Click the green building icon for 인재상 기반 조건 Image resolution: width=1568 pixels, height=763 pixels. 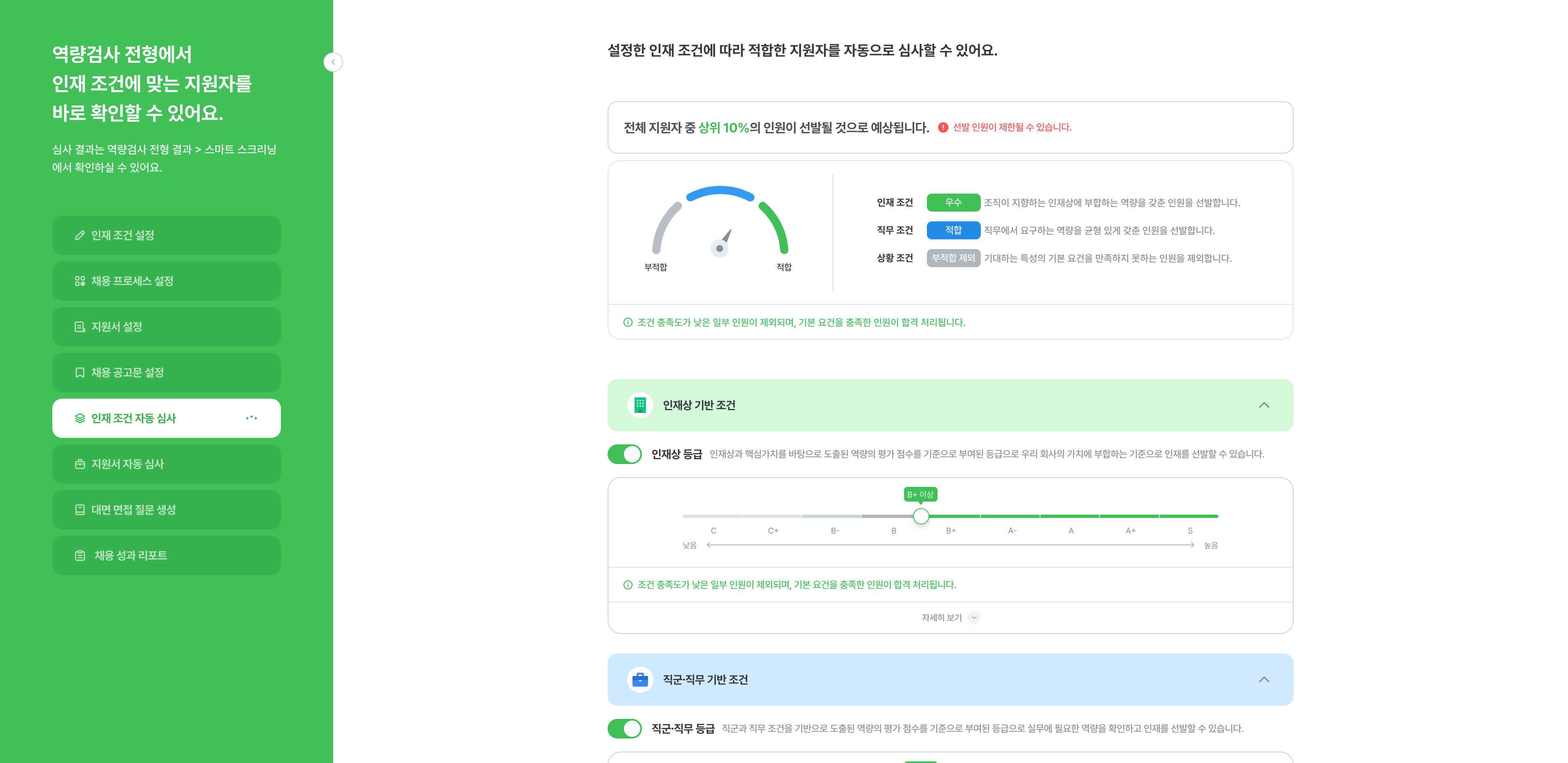(x=640, y=405)
